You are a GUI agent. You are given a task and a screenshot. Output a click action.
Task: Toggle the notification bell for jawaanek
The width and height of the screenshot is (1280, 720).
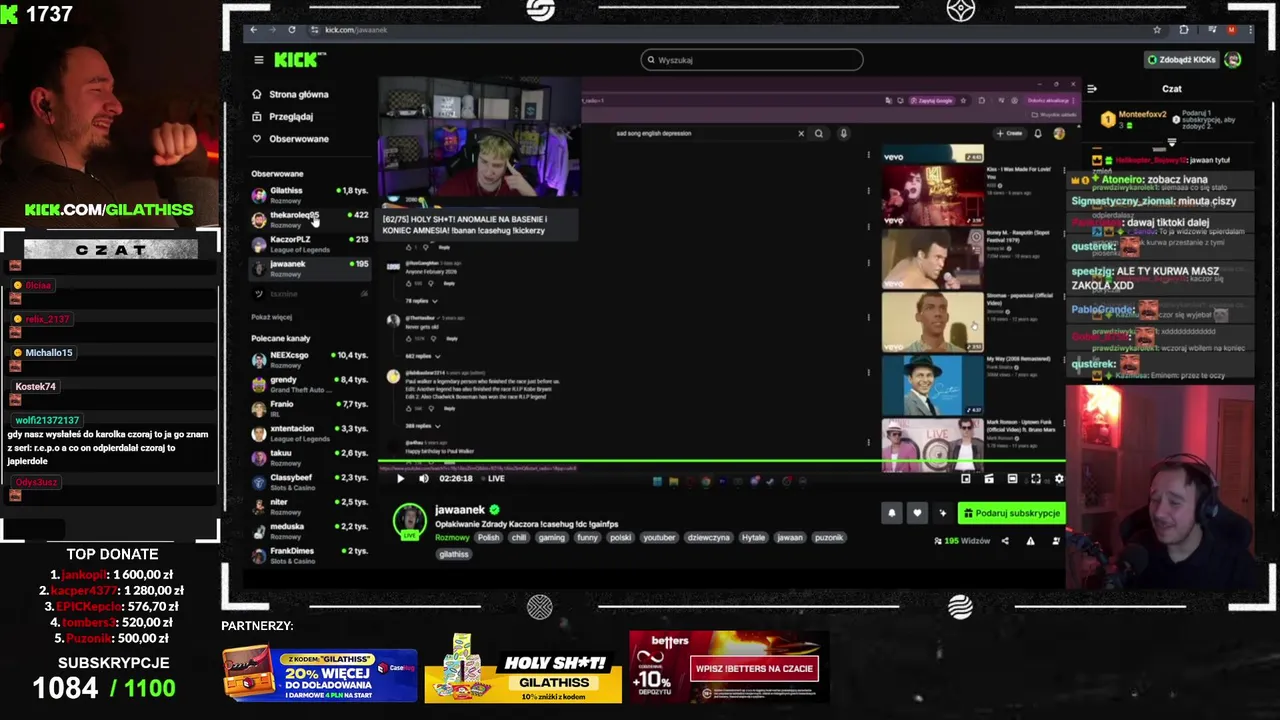coord(892,513)
